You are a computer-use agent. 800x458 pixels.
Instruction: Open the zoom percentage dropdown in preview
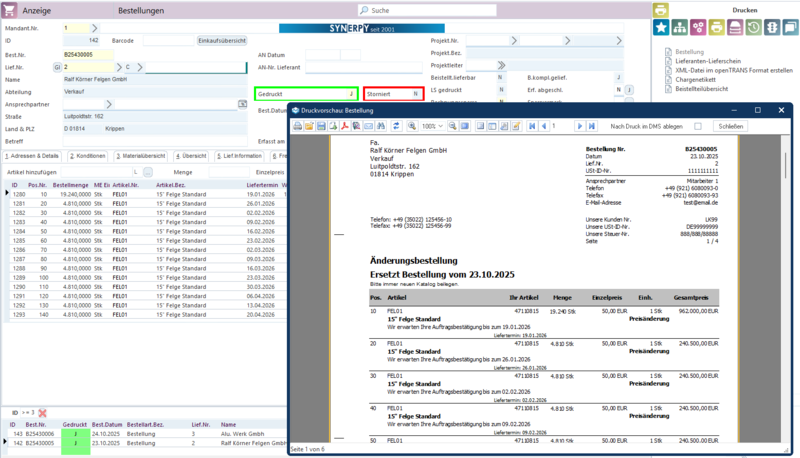441,127
